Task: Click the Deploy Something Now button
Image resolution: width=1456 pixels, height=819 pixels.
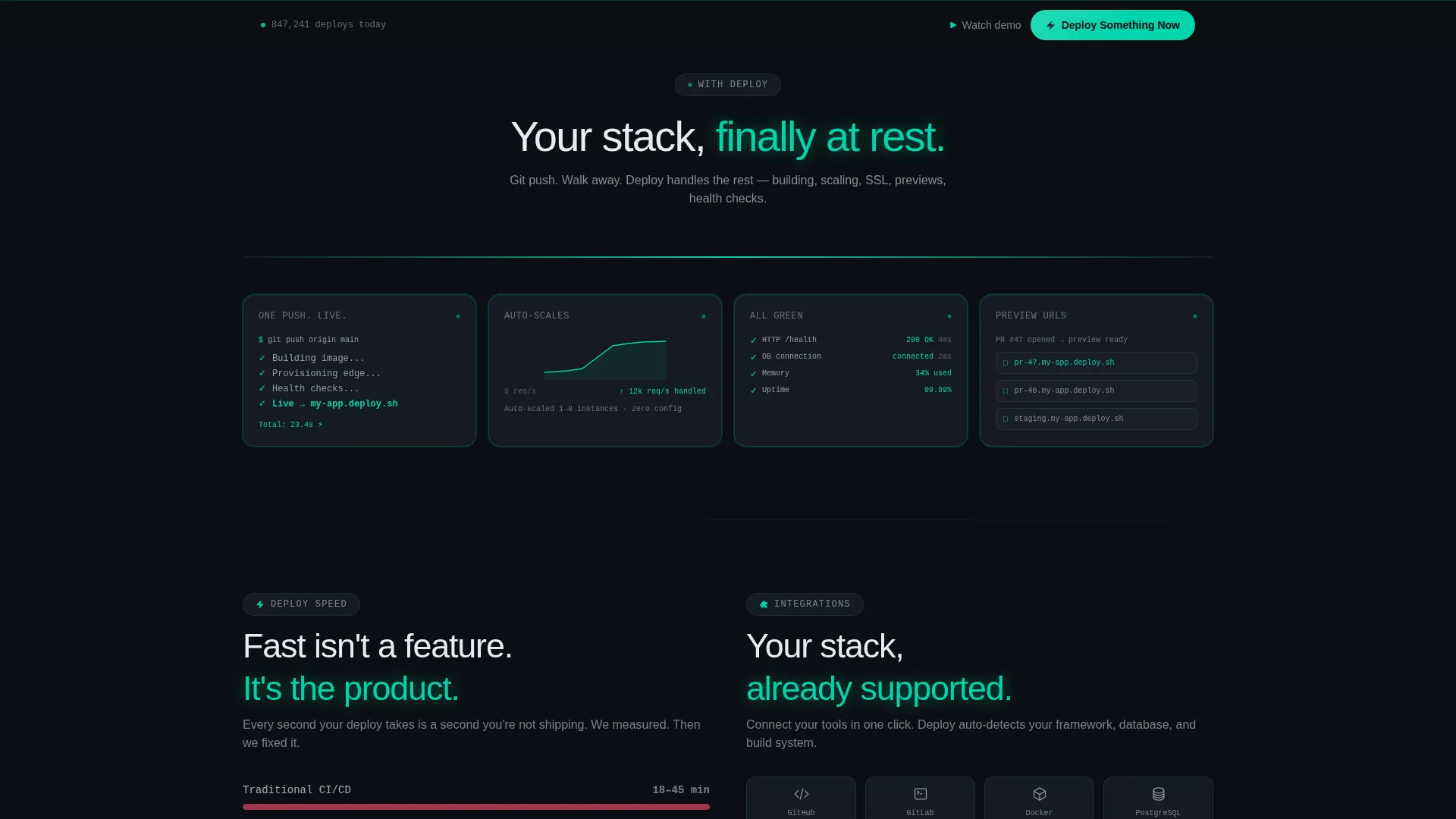Action: coord(1112,25)
